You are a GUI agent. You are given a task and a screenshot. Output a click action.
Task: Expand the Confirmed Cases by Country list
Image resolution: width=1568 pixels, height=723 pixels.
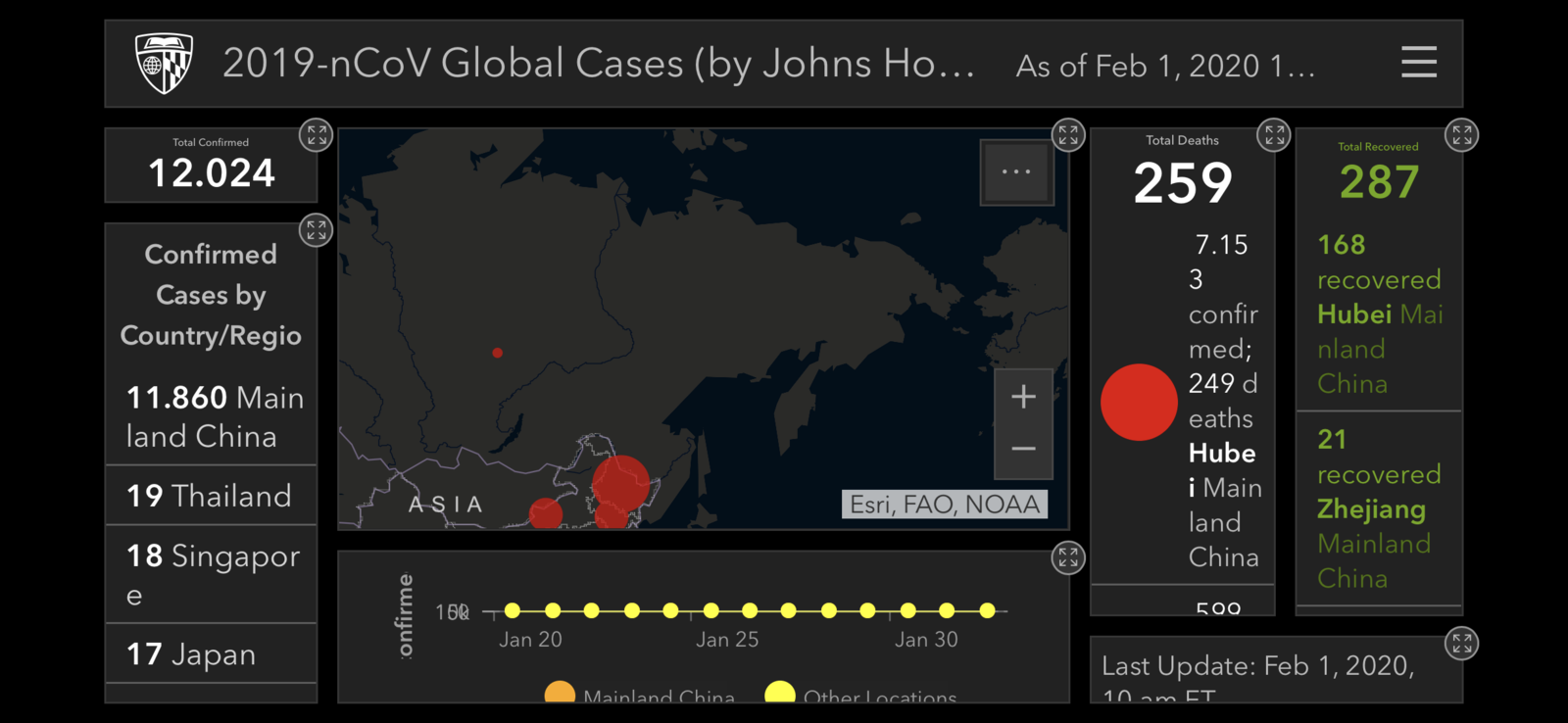(x=316, y=230)
